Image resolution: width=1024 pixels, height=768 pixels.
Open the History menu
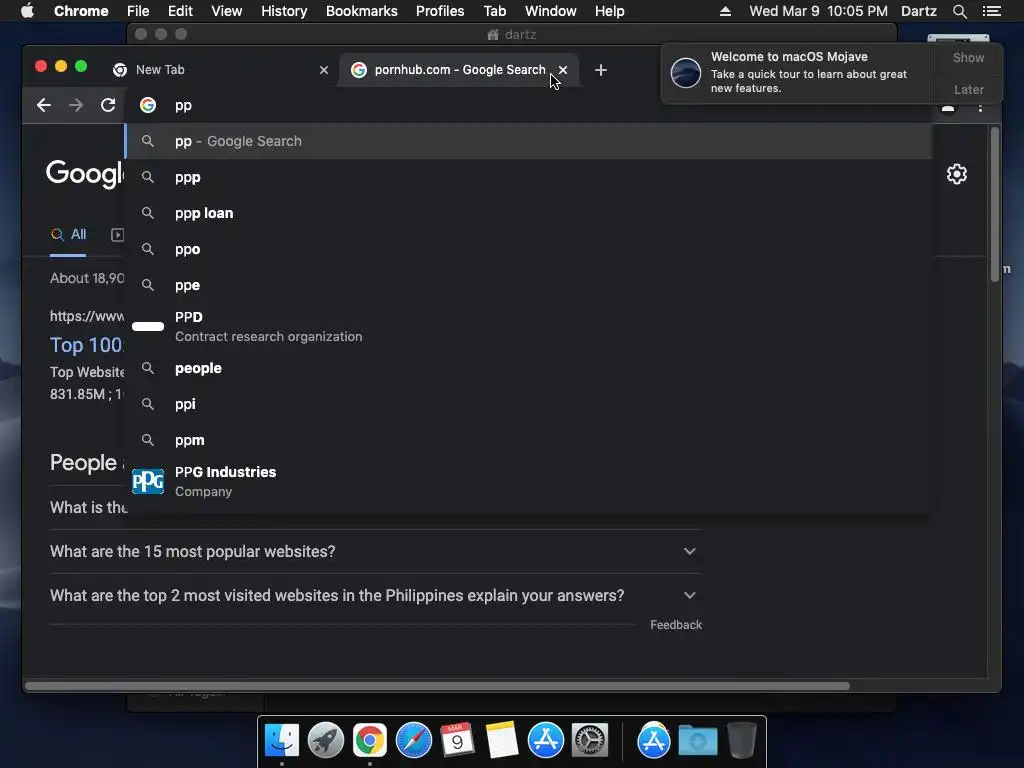[284, 11]
